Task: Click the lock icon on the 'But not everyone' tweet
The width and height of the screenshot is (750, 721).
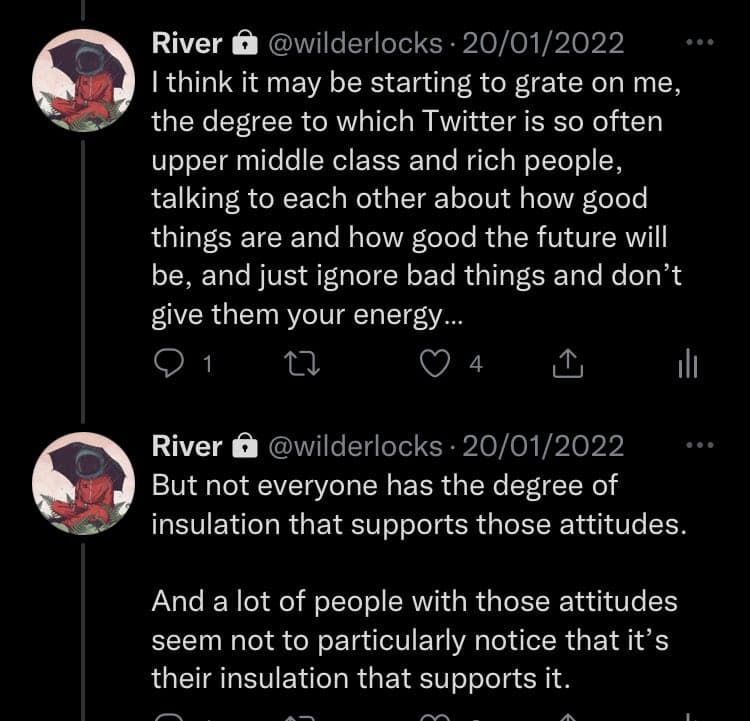Action: coord(244,446)
